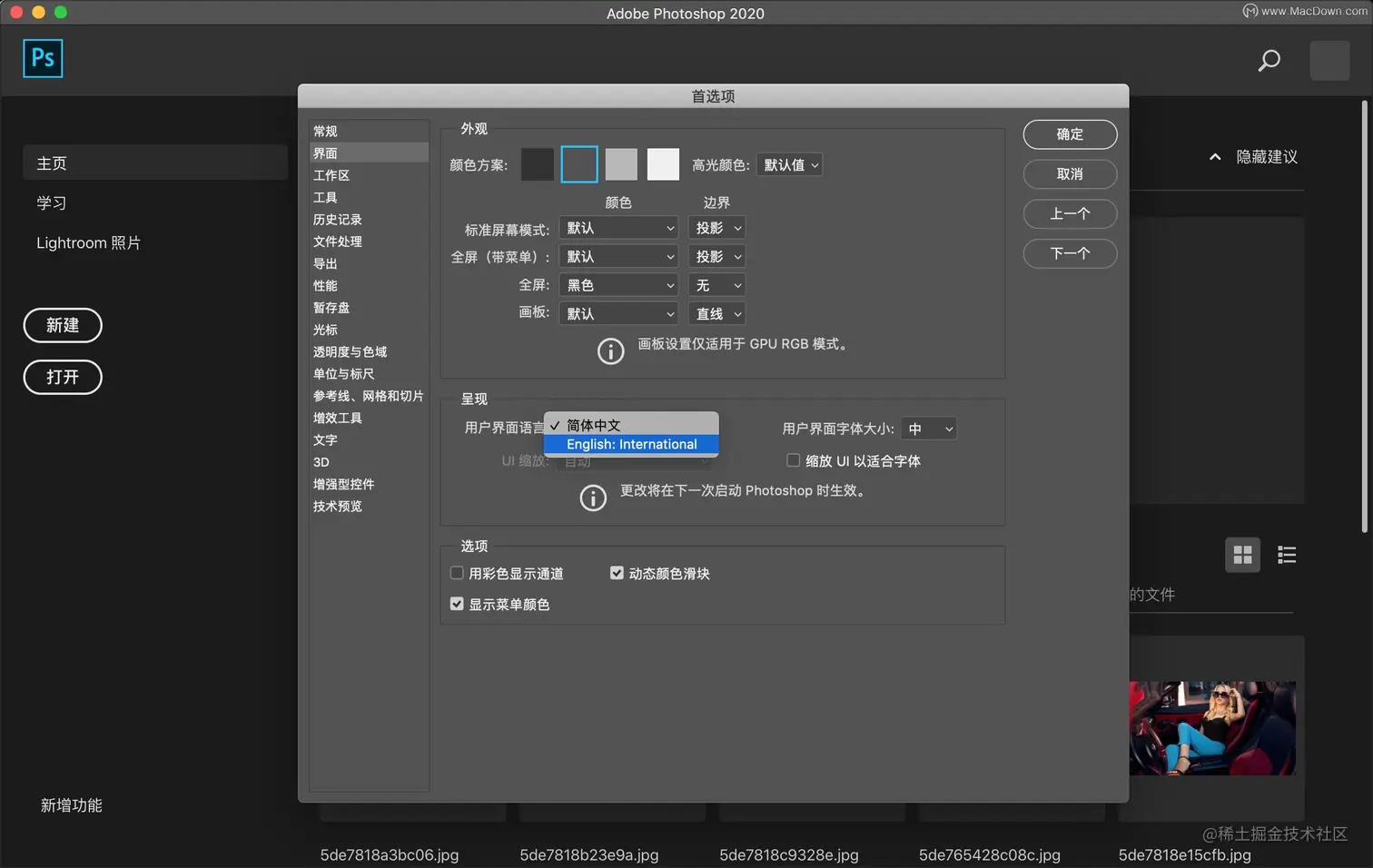Select file name 5de7818a3bc06.jpg
The width and height of the screenshot is (1373, 868).
click(x=390, y=855)
